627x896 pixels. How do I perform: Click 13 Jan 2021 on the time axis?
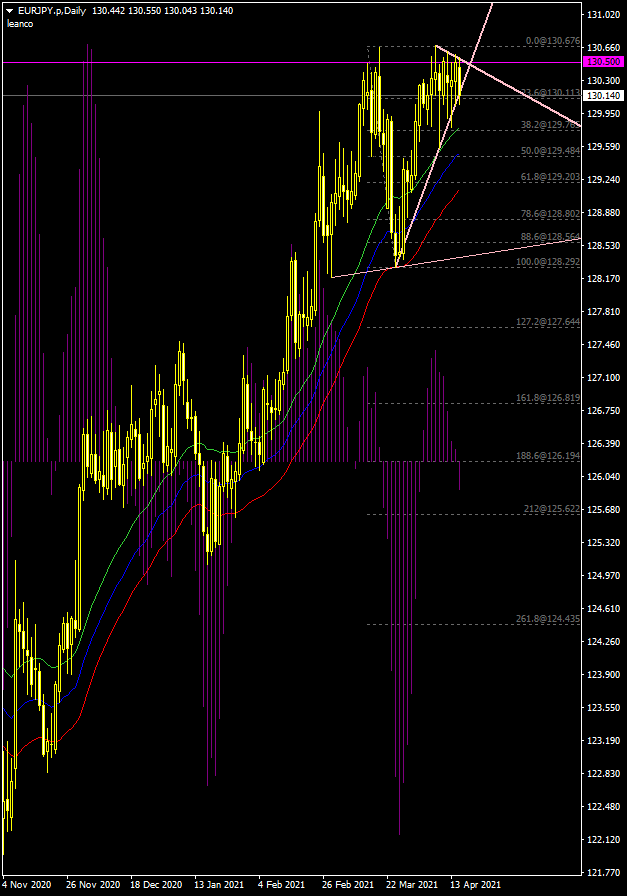coord(219,885)
